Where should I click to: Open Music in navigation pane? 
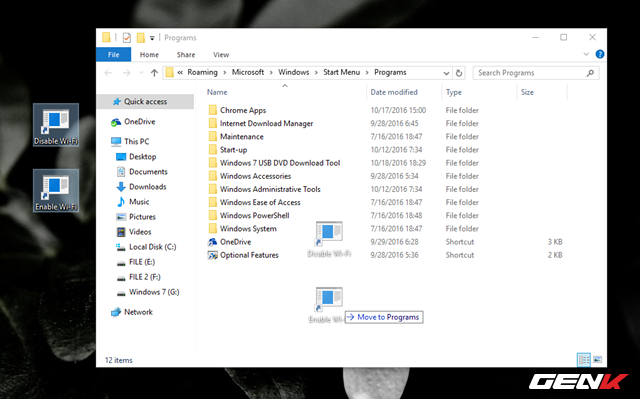(139, 202)
